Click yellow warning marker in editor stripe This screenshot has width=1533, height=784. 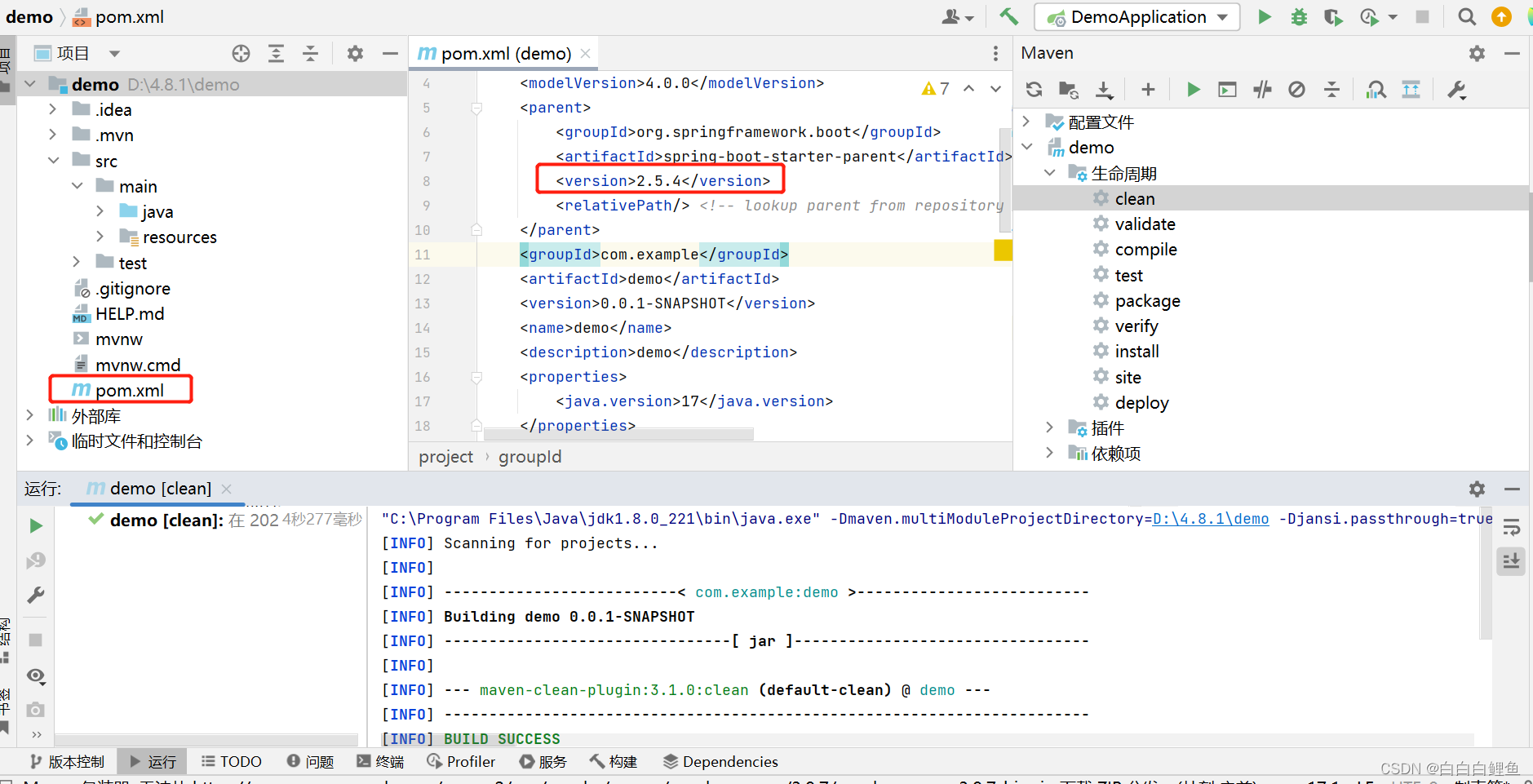[x=1003, y=250]
